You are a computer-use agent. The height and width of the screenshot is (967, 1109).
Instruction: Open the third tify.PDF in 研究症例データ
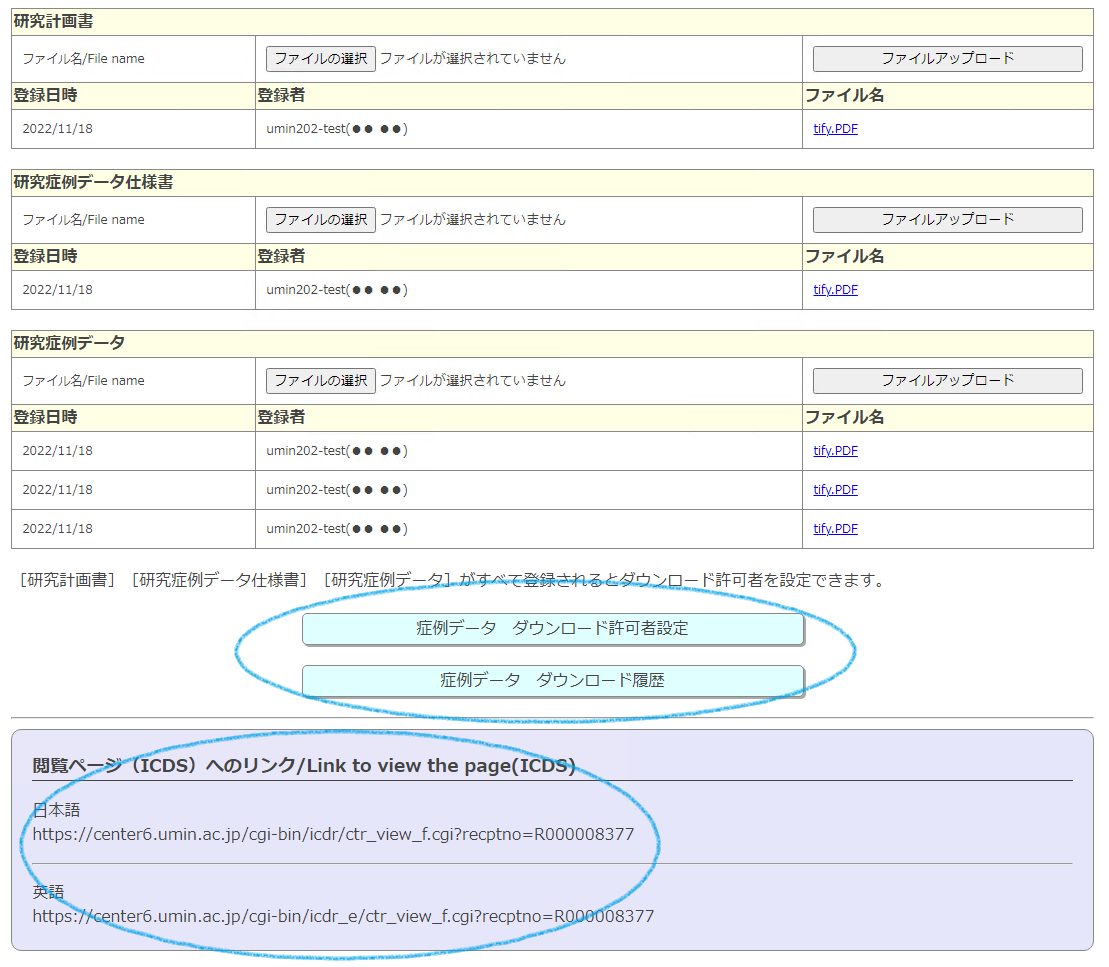[x=835, y=529]
